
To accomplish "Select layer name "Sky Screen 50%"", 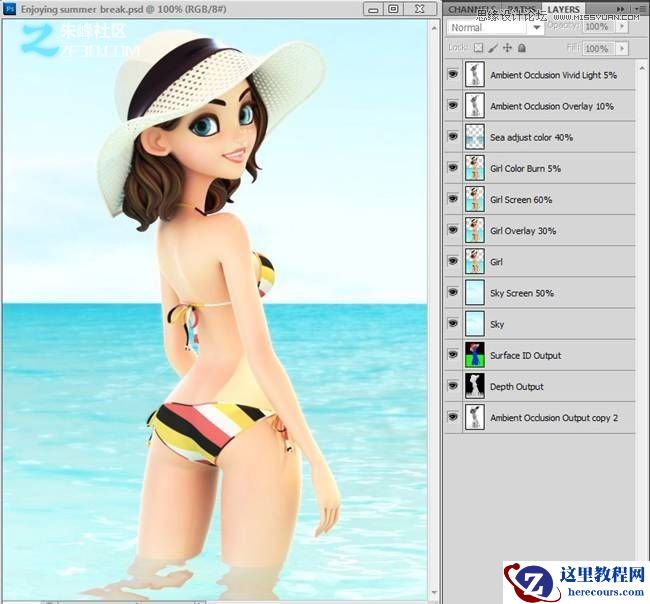I will coord(522,293).
